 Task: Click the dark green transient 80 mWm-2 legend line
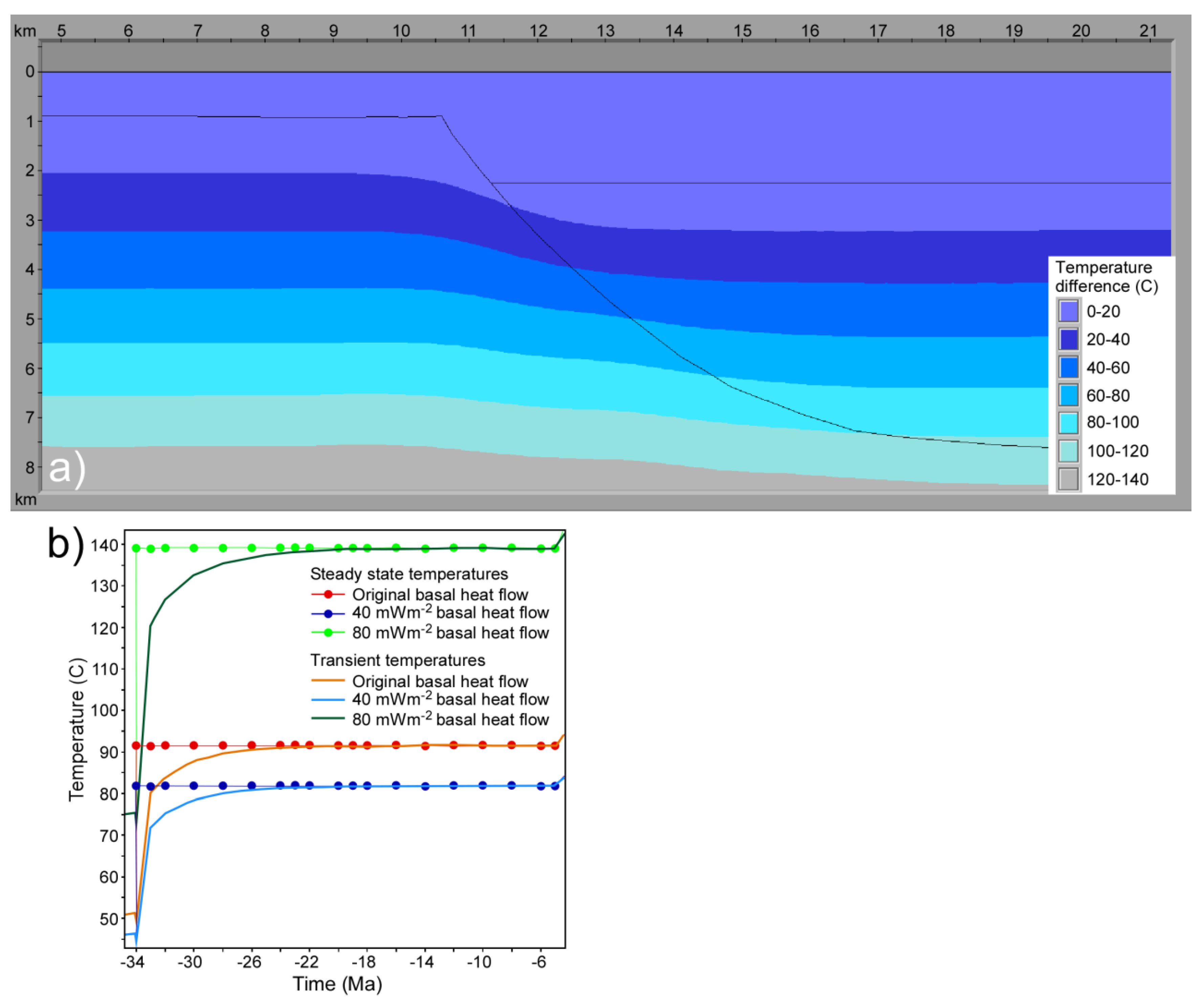click(x=328, y=719)
